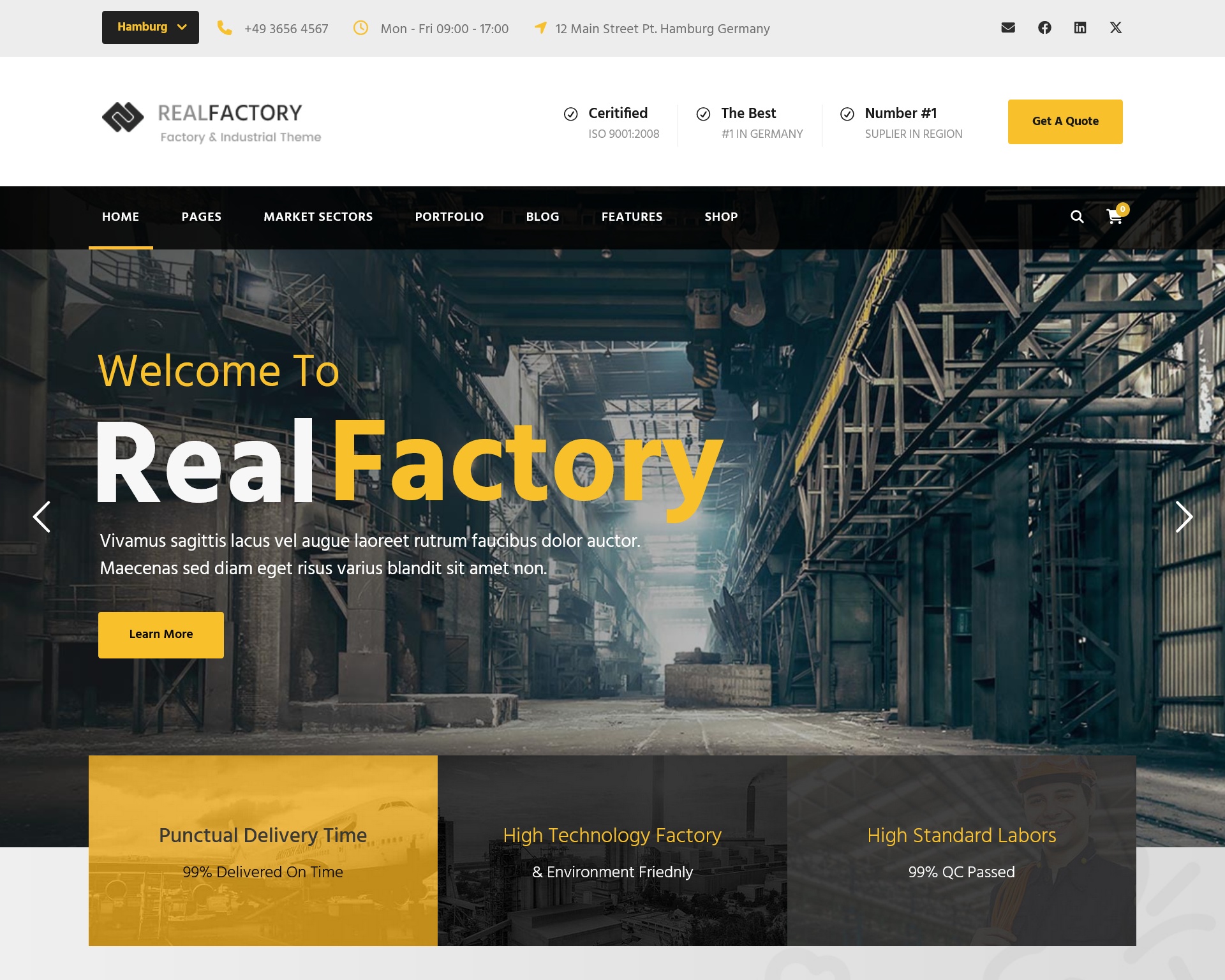Click the Get A Quote button
This screenshot has width=1225, height=980.
tap(1066, 121)
